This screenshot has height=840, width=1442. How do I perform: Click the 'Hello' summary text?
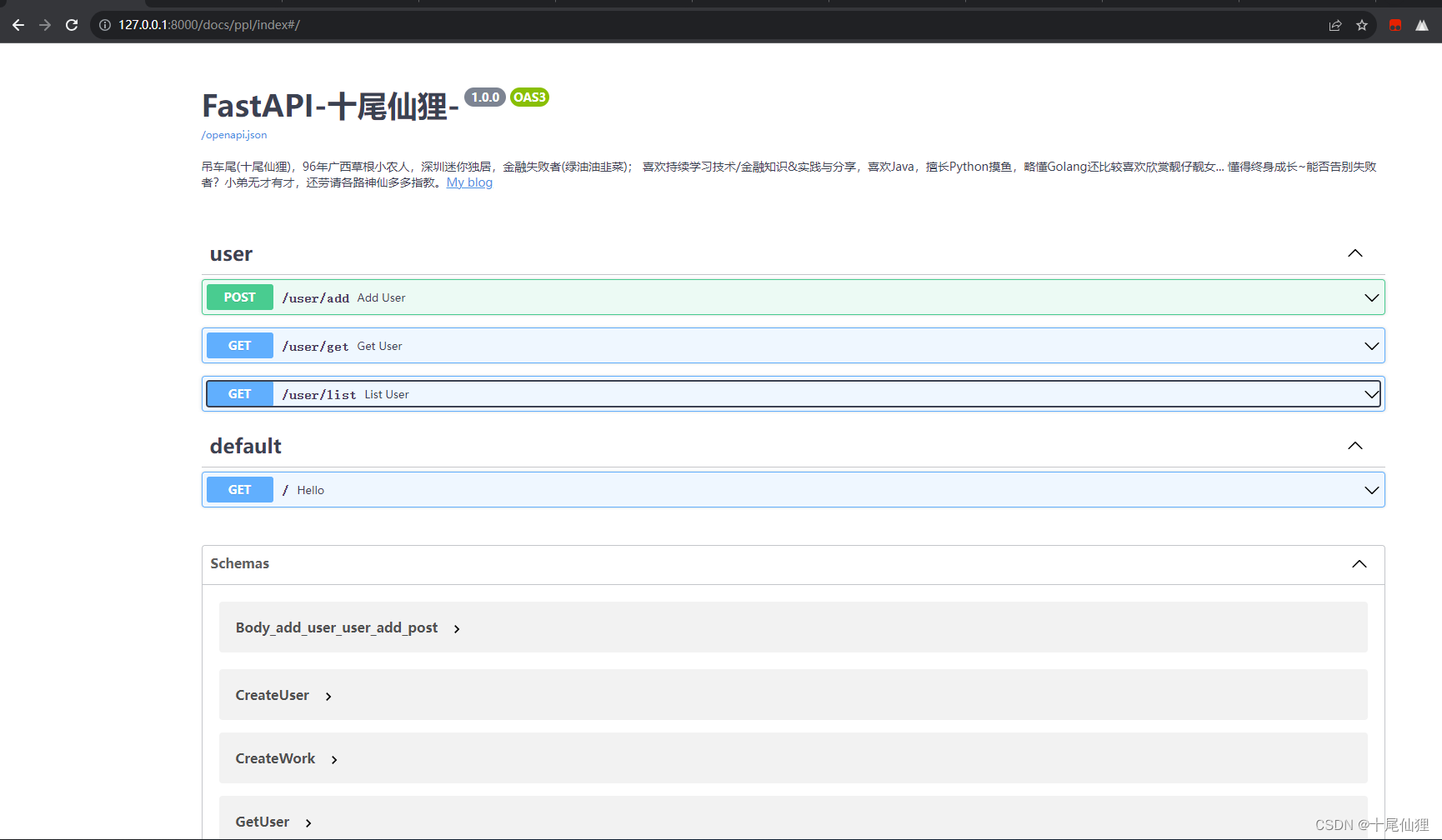pyautogui.click(x=311, y=490)
